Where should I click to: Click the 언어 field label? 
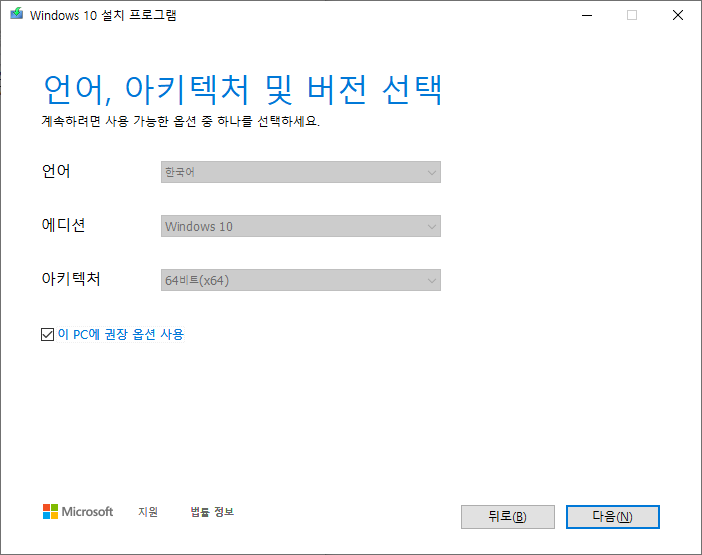click(56, 171)
